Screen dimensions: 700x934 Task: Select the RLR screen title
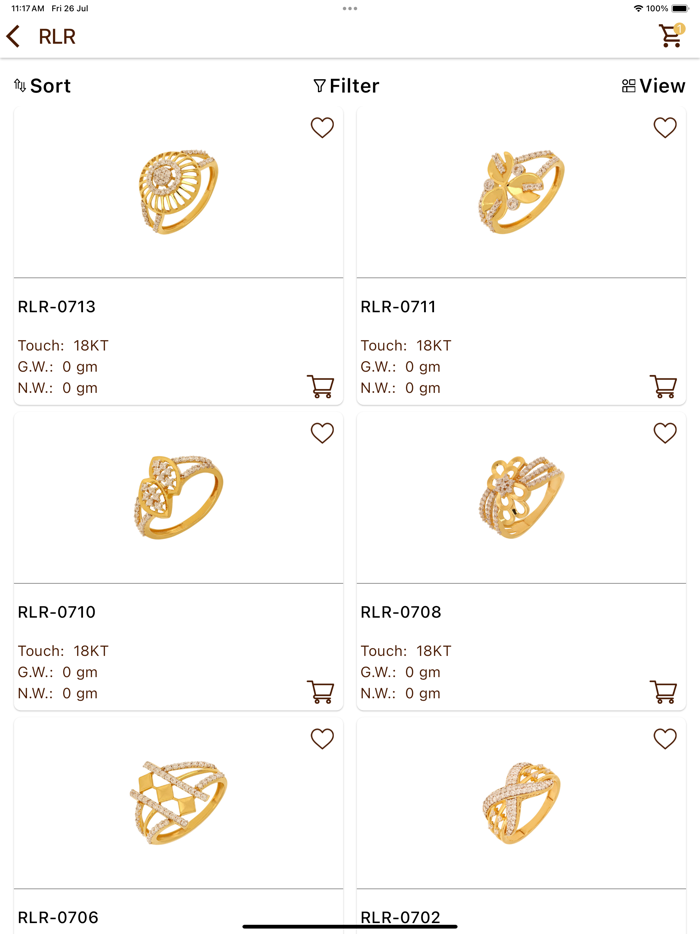coord(57,36)
